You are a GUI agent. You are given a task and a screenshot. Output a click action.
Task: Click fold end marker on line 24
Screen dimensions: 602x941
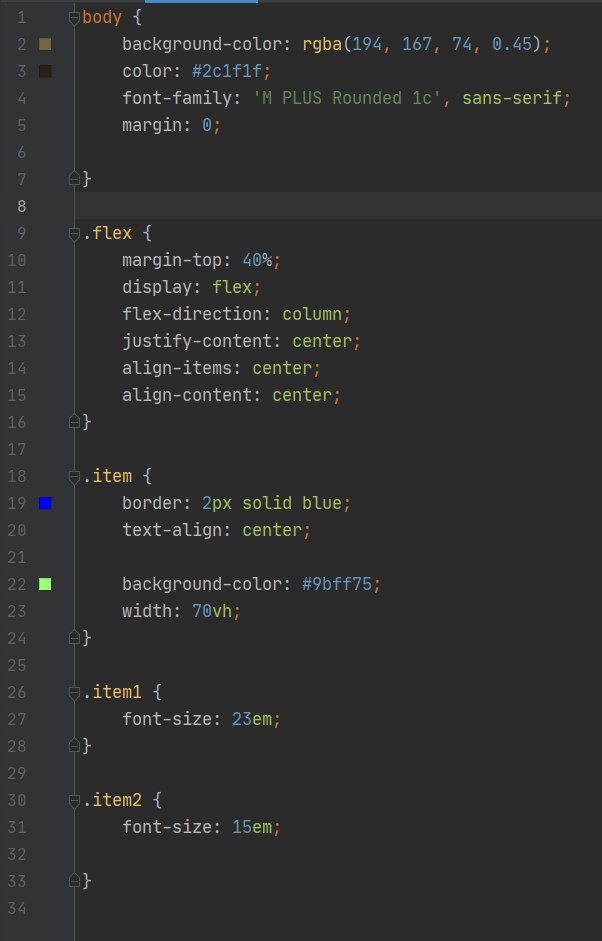[74, 637]
